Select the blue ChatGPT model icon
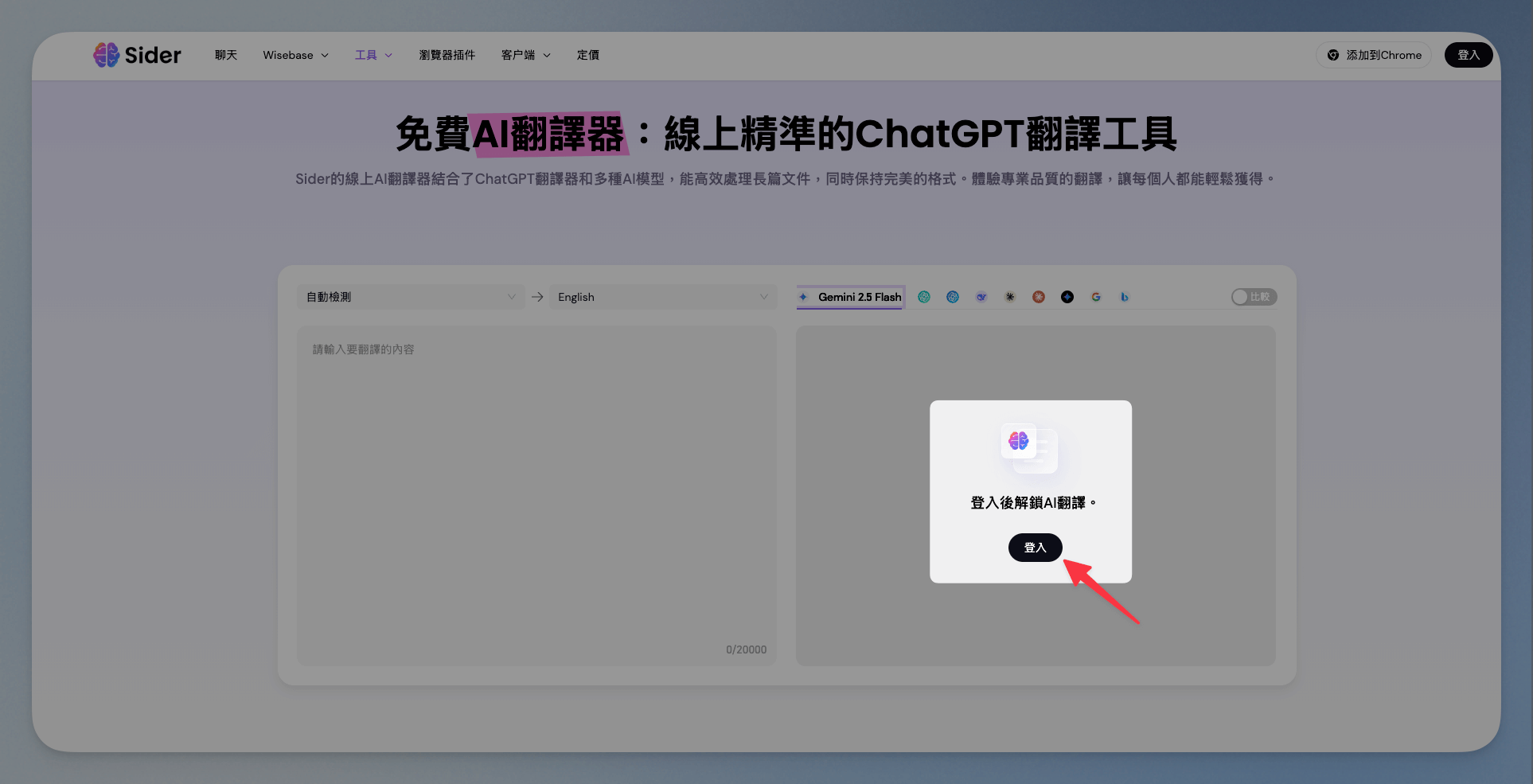This screenshot has height=784, width=1533. tap(952, 297)
